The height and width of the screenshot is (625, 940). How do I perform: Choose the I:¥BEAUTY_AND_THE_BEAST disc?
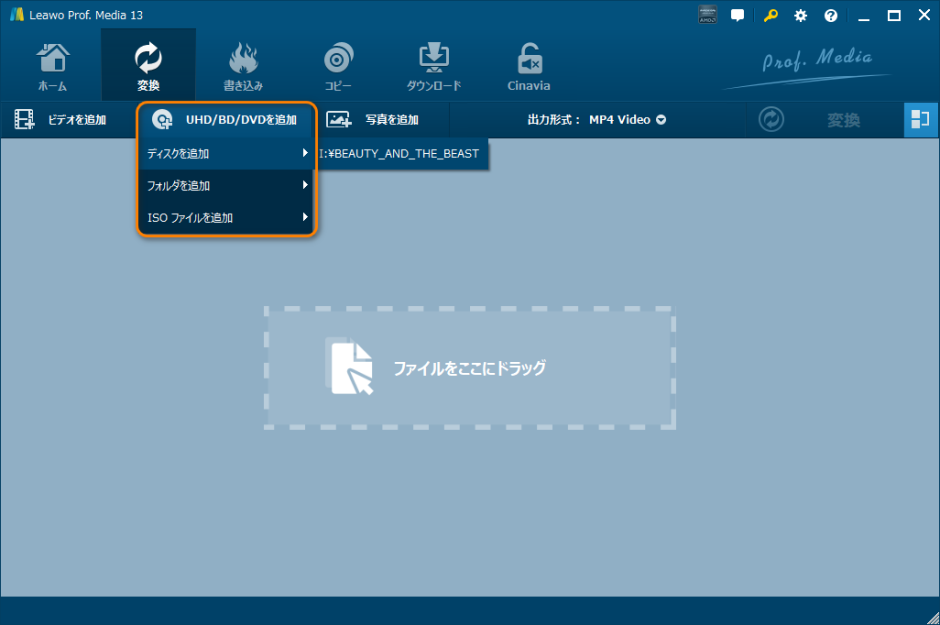point(400,154)
